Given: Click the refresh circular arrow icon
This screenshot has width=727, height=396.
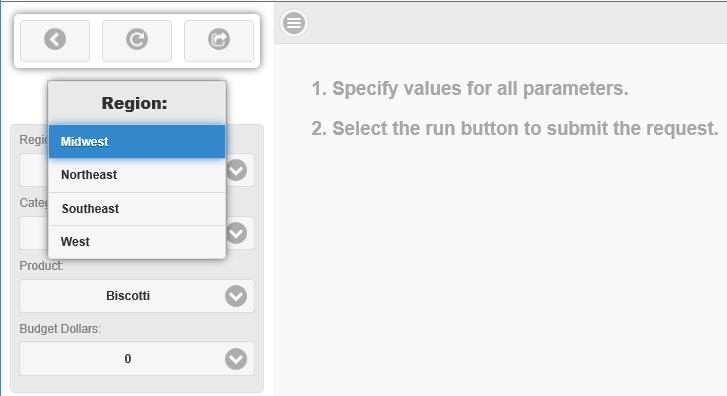Looking at the screenshot, I should point(137,39).
